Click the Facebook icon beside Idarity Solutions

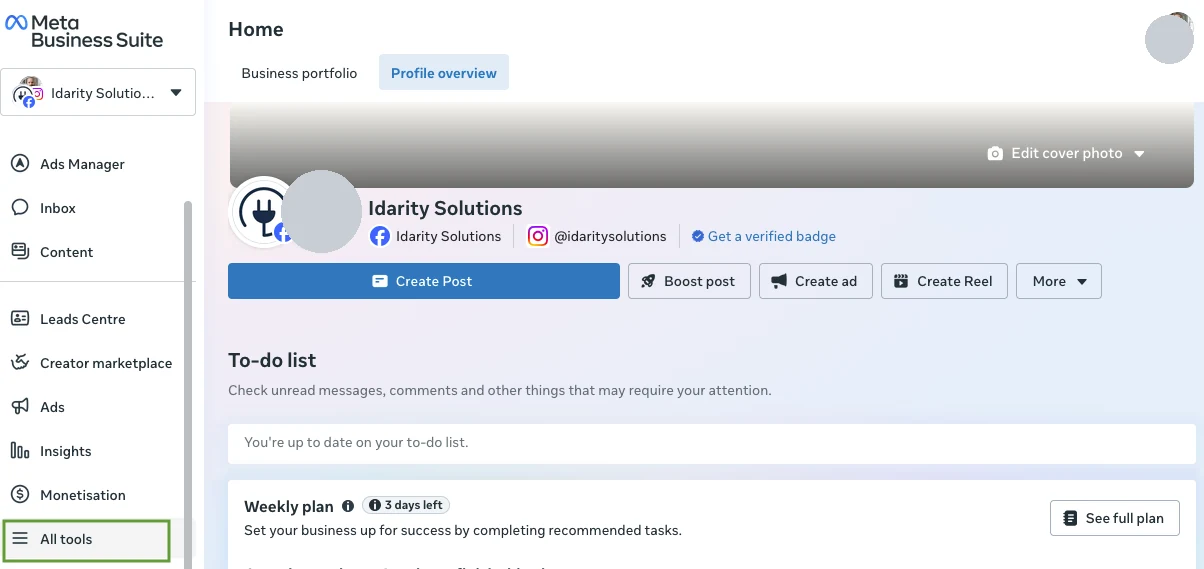[380, 237]
